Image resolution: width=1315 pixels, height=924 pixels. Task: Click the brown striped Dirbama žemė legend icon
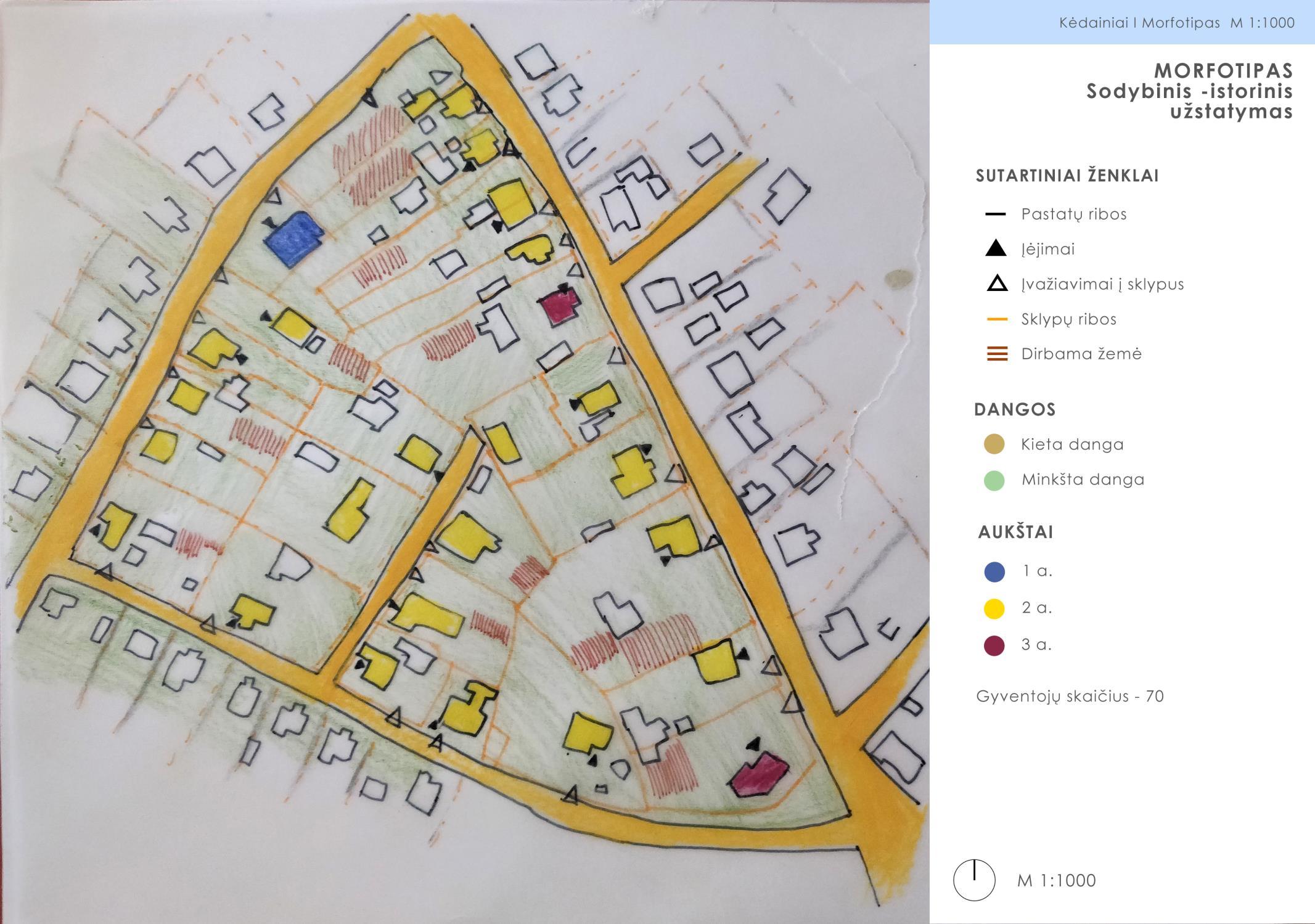(997, 354)
